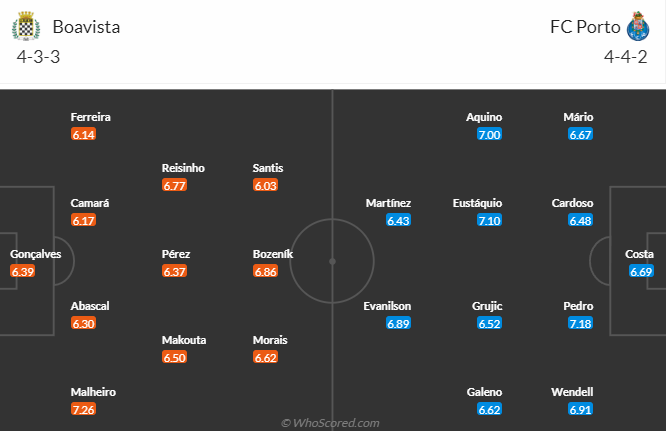
Task: Click Aquino's 7.00 rating badge
Action: coord(489,135)
